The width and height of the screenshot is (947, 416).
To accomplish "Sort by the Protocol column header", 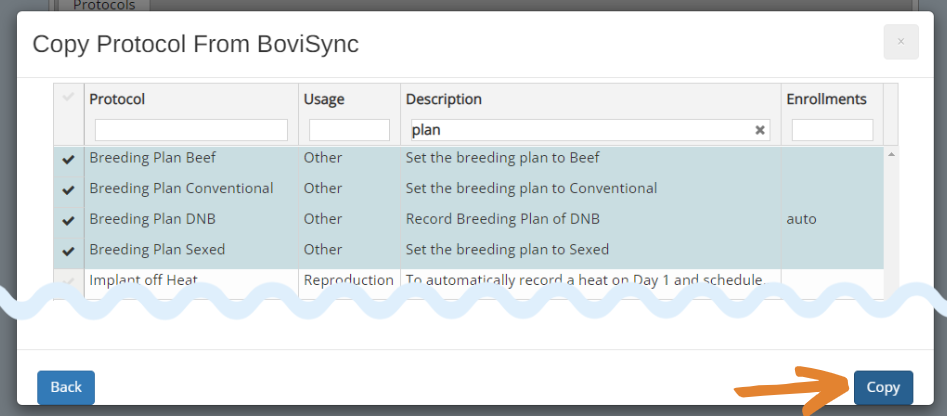I will [x=117, y=99].
